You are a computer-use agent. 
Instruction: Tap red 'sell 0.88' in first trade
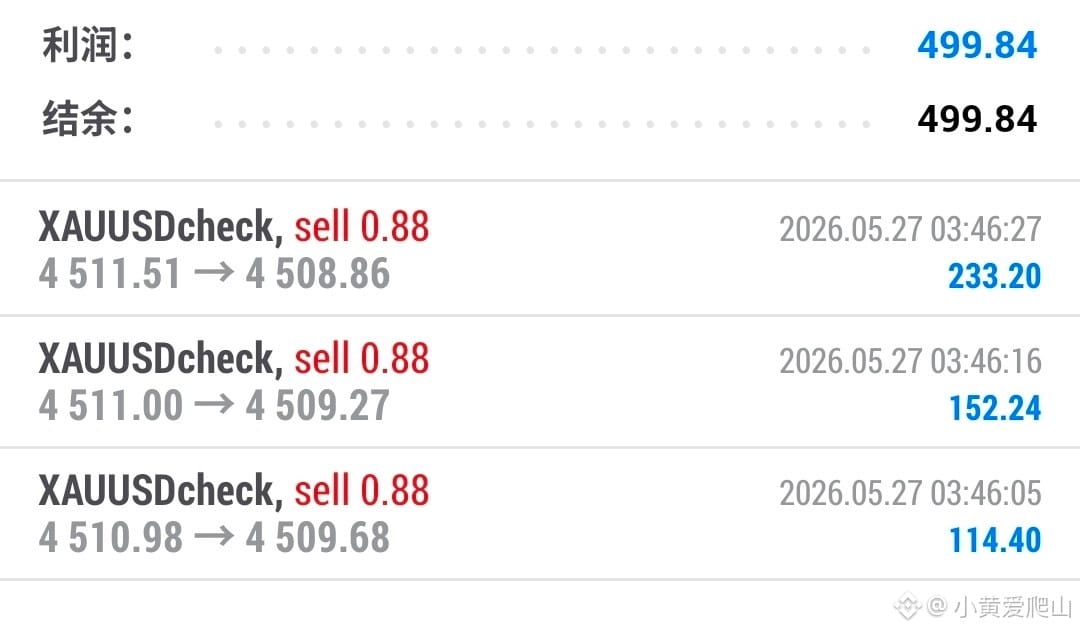click(362, 227)
